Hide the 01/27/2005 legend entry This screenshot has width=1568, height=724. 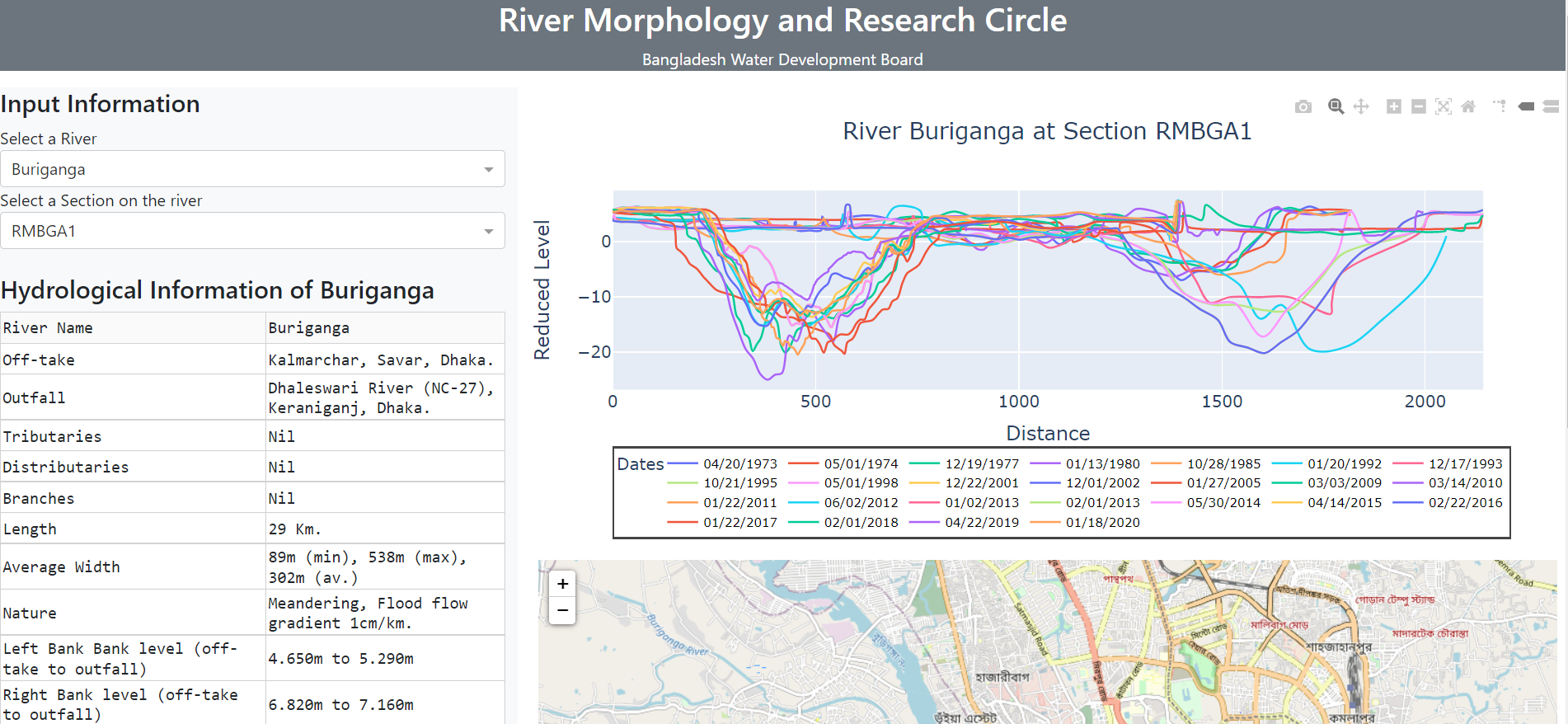(x=1206, y=483)
